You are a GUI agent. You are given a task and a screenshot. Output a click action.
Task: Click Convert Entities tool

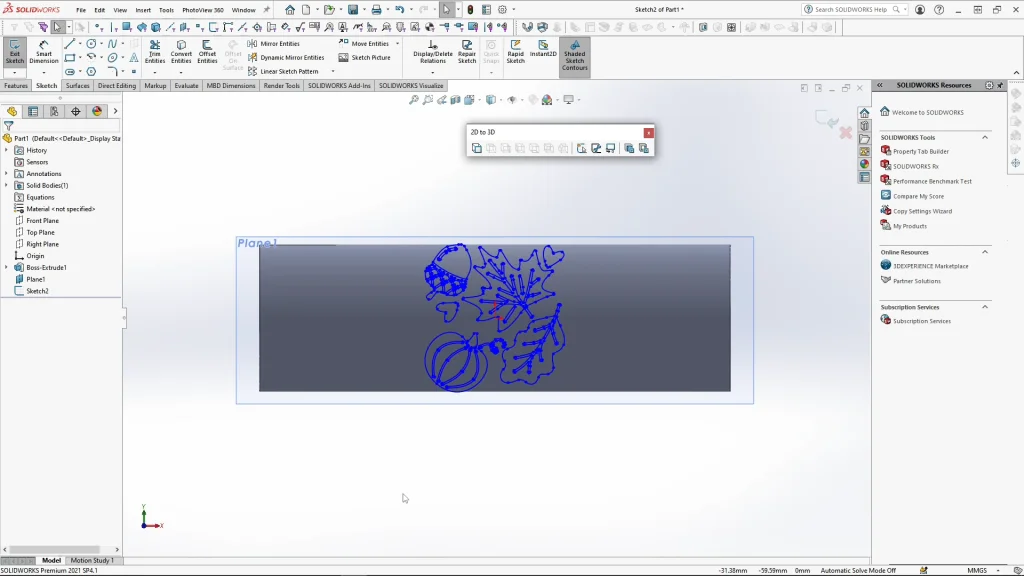(x=181, y=52)
